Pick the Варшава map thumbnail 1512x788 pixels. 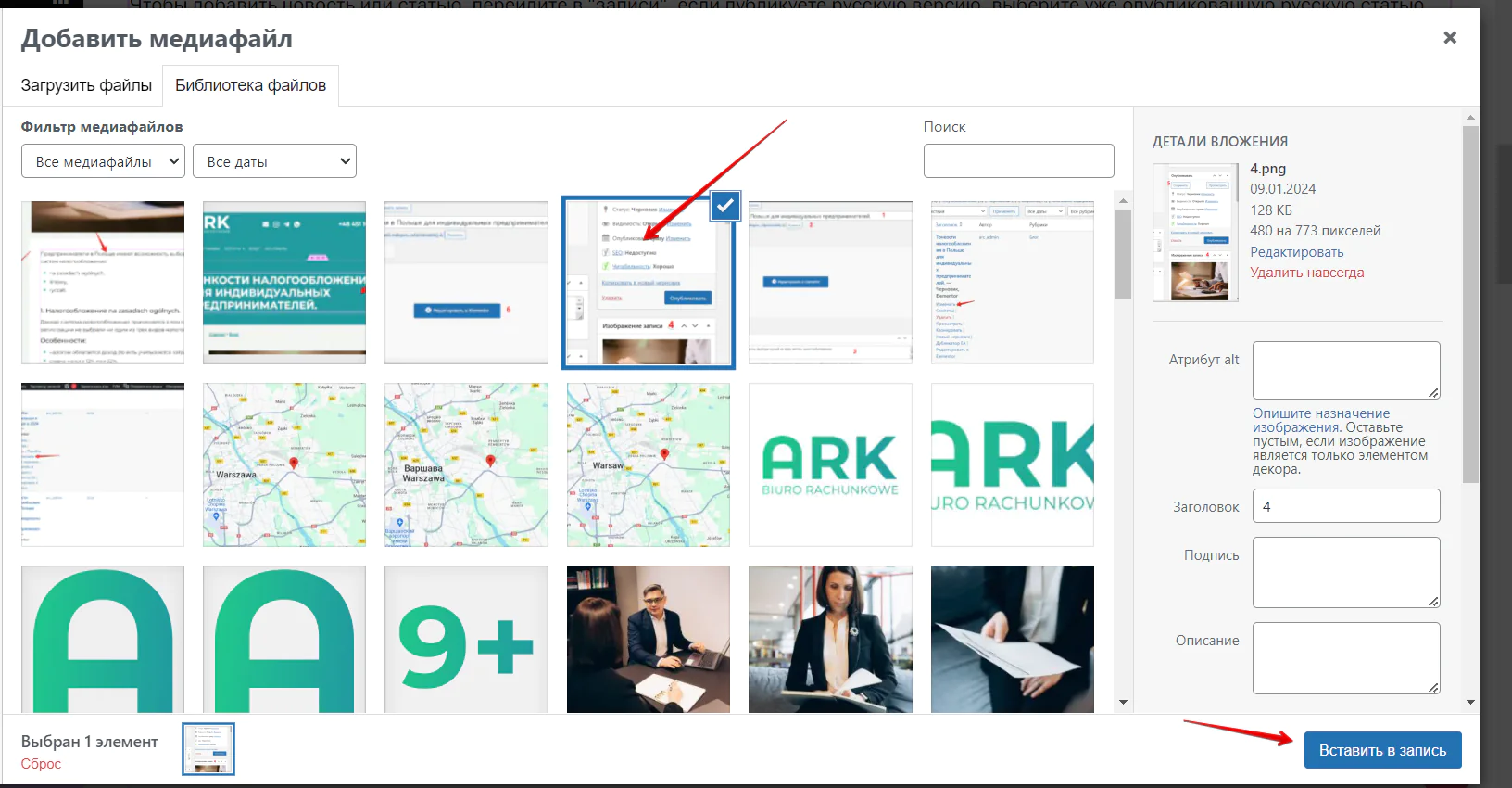pyautogui.click(x=466, y=464)
